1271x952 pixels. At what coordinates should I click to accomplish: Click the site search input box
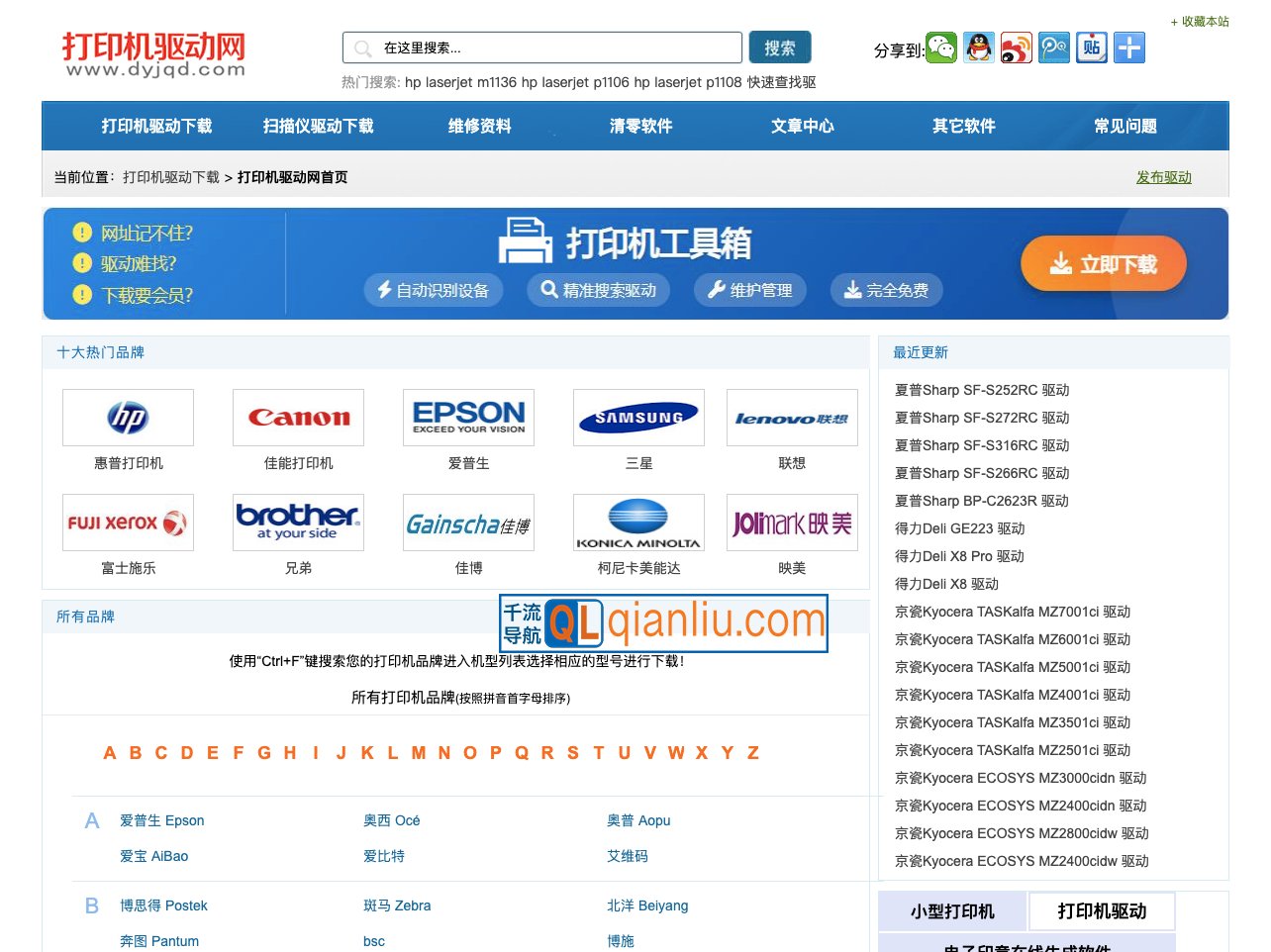point(541,47)
